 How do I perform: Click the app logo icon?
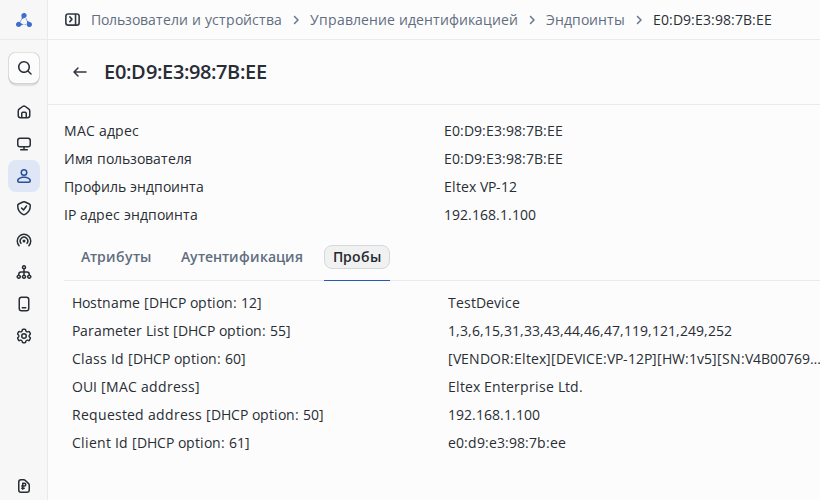pos(24,20)
